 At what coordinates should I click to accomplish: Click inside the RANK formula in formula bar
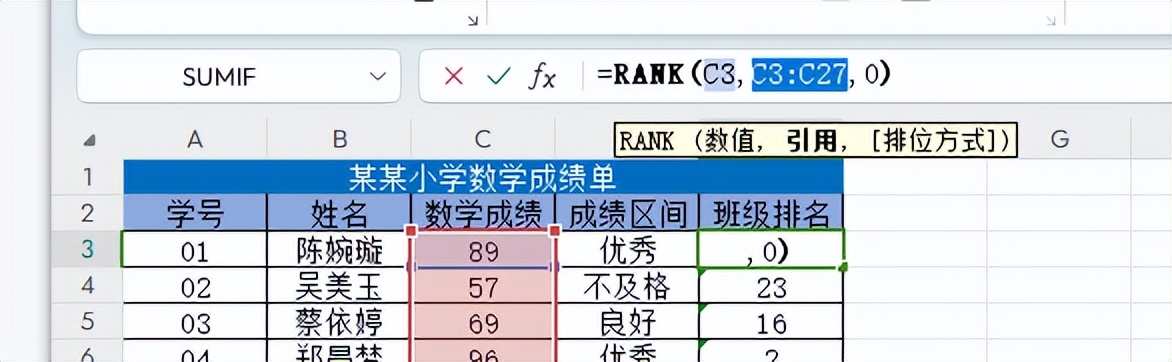click(744, 75)
